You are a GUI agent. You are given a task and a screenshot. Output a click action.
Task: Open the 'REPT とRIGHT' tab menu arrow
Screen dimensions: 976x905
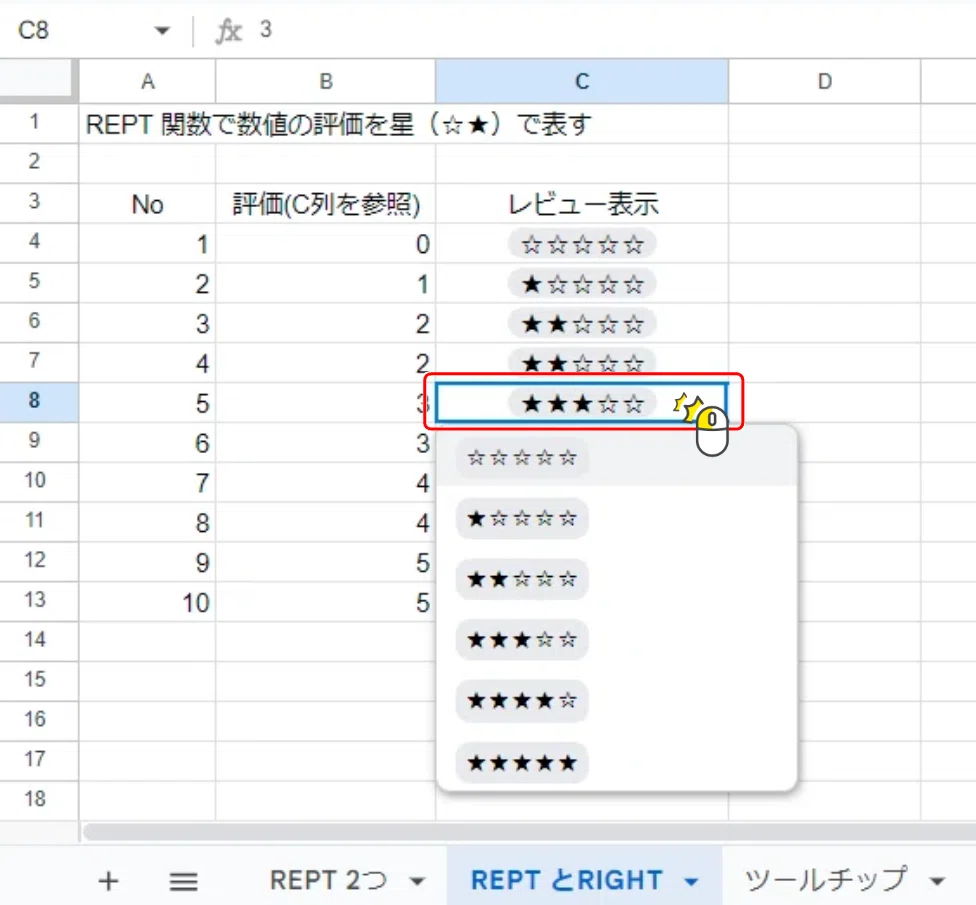coord(691,881)
